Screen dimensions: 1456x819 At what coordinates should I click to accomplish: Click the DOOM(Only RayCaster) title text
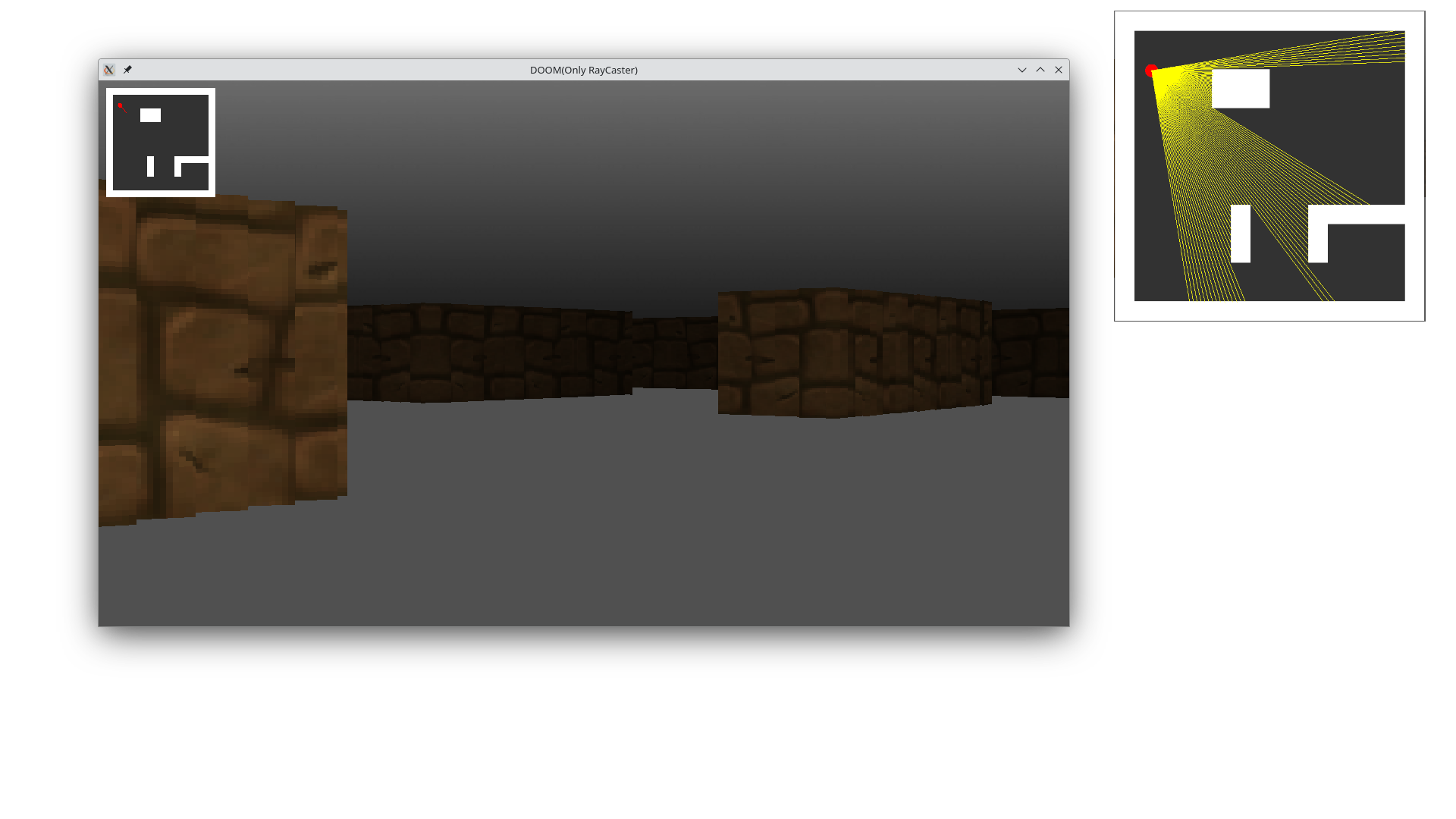click(x=584, y=70)
